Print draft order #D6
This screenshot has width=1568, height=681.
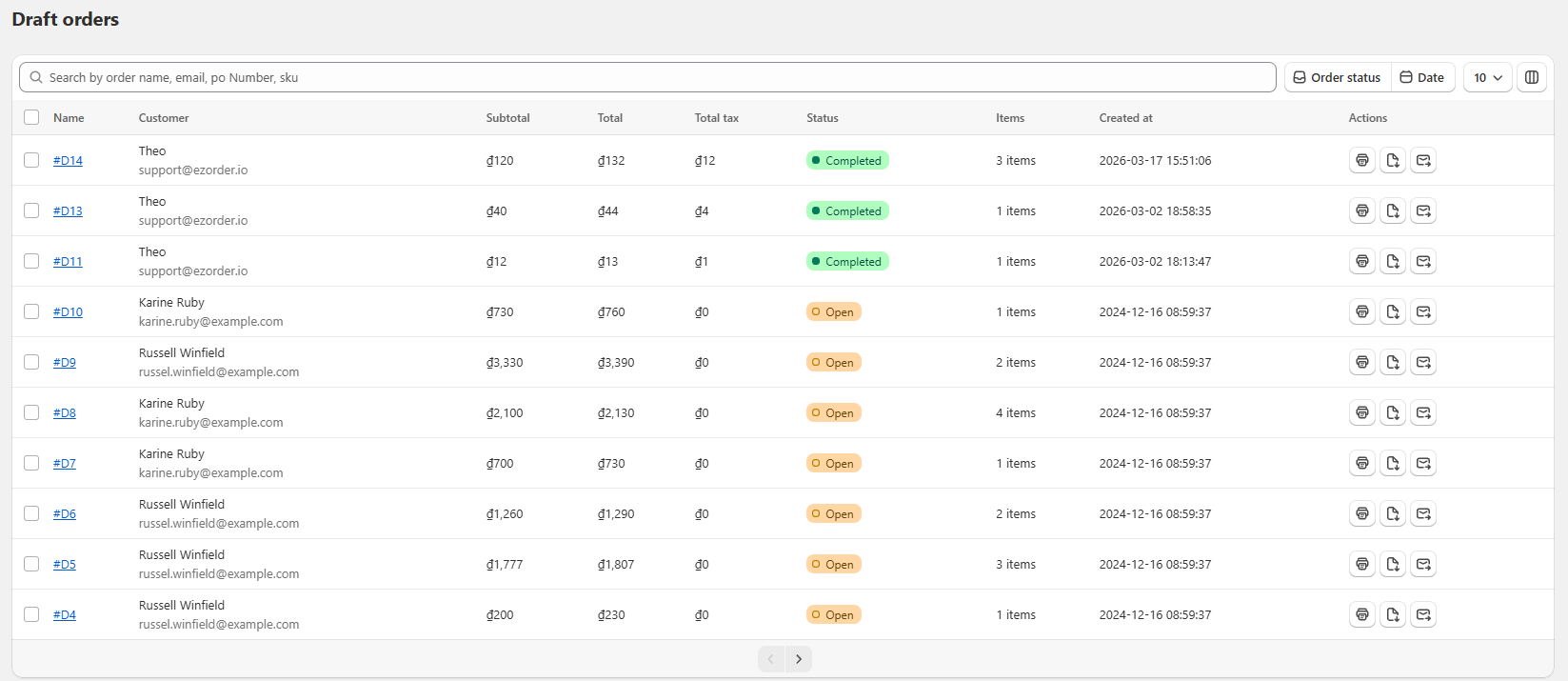click(x=1362, y=513)
